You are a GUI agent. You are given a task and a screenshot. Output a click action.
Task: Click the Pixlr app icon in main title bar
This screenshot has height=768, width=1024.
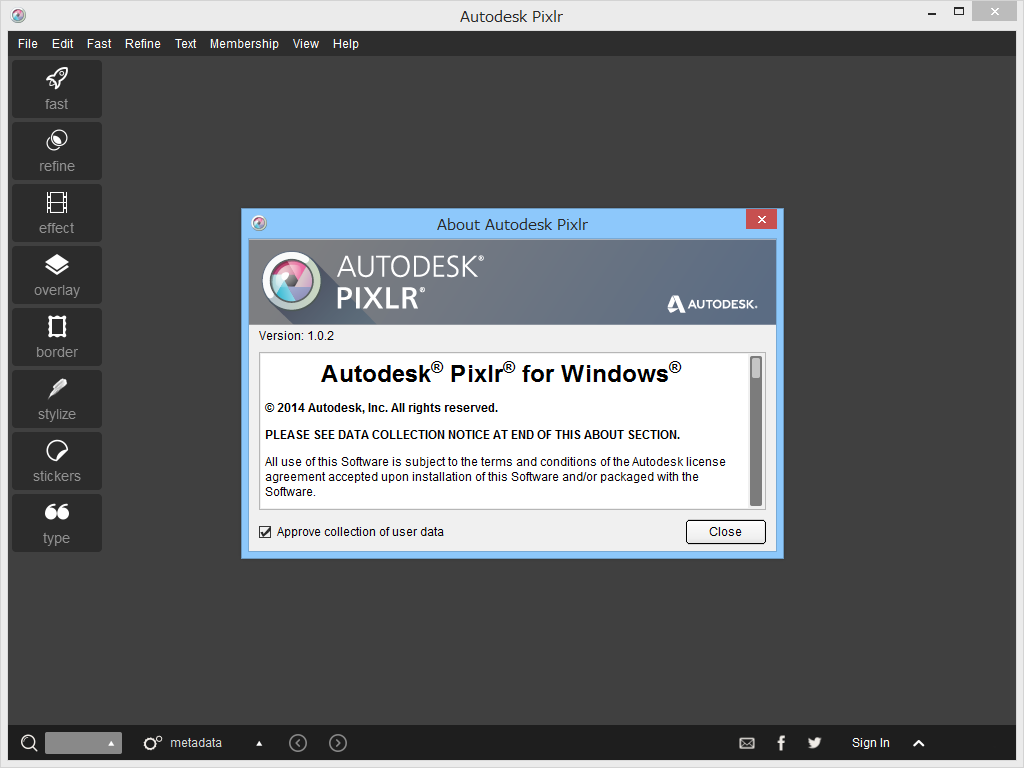[x=19, y=15]
